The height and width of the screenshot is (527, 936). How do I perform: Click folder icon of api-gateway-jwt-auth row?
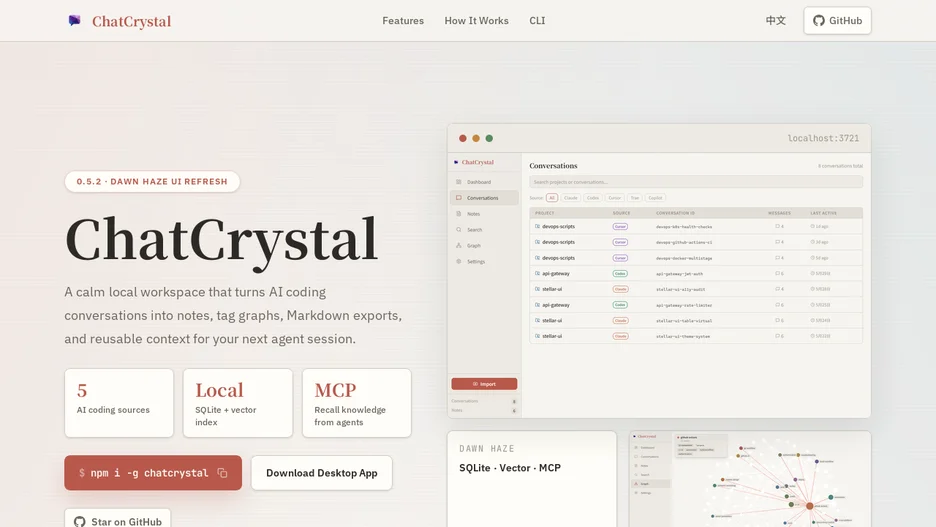(537, 273)
